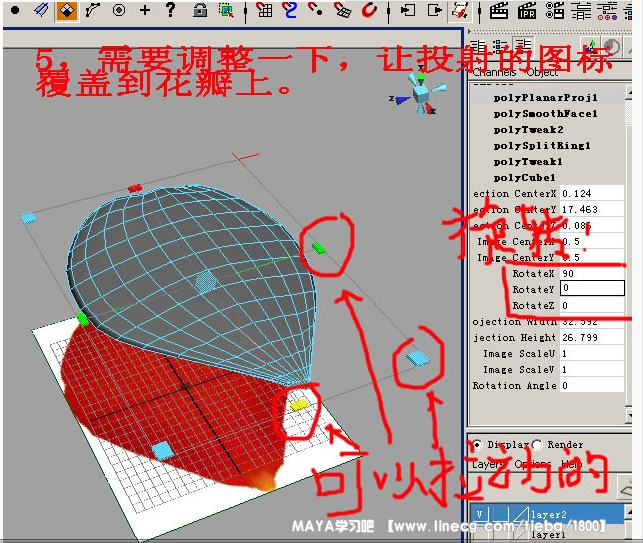This screenshot has width=643, height=543.
Task: Enable snap to grids magnet icon
Action: (x=264, y=10)
